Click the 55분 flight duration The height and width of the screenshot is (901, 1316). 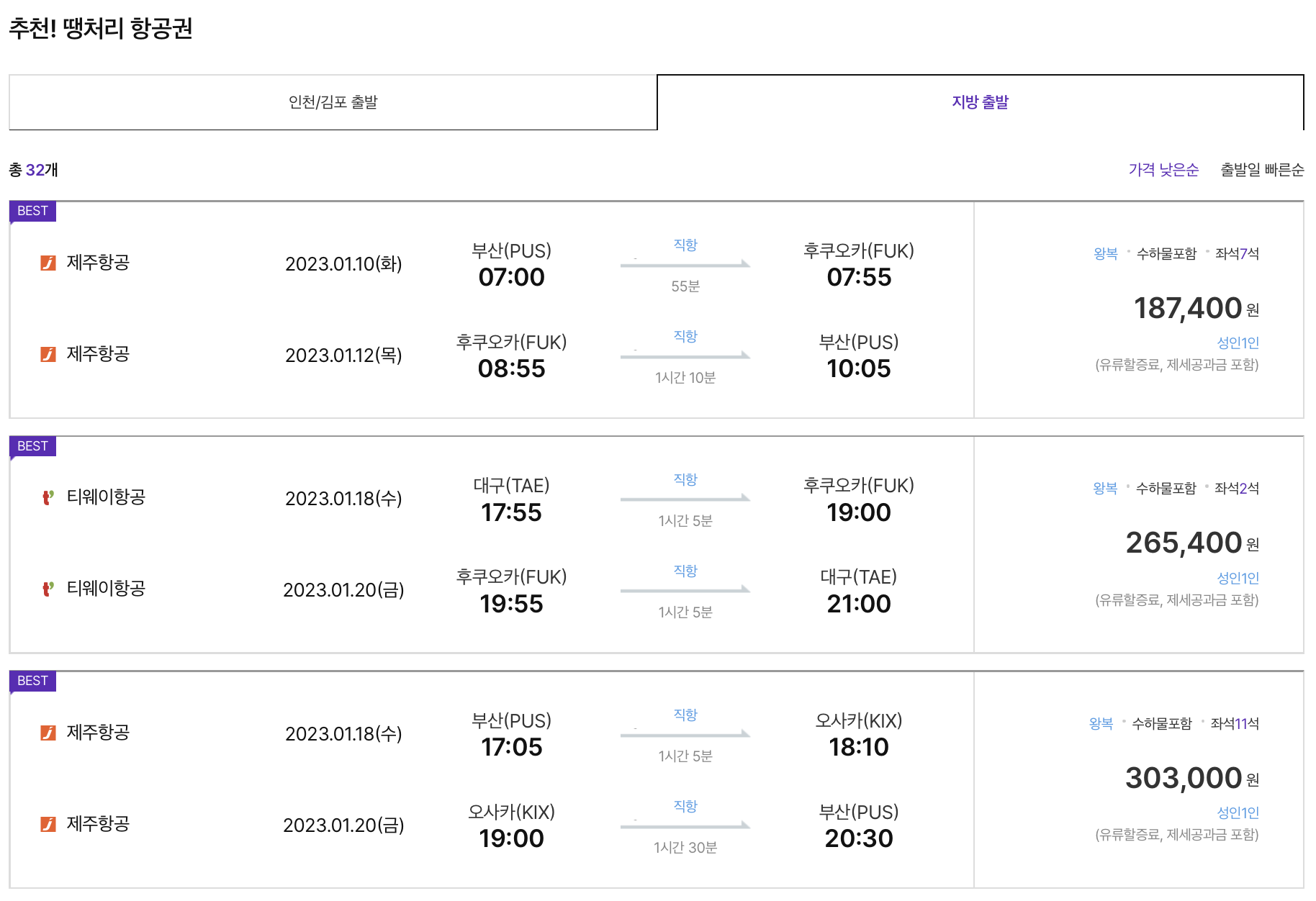[x=685, y=286]
